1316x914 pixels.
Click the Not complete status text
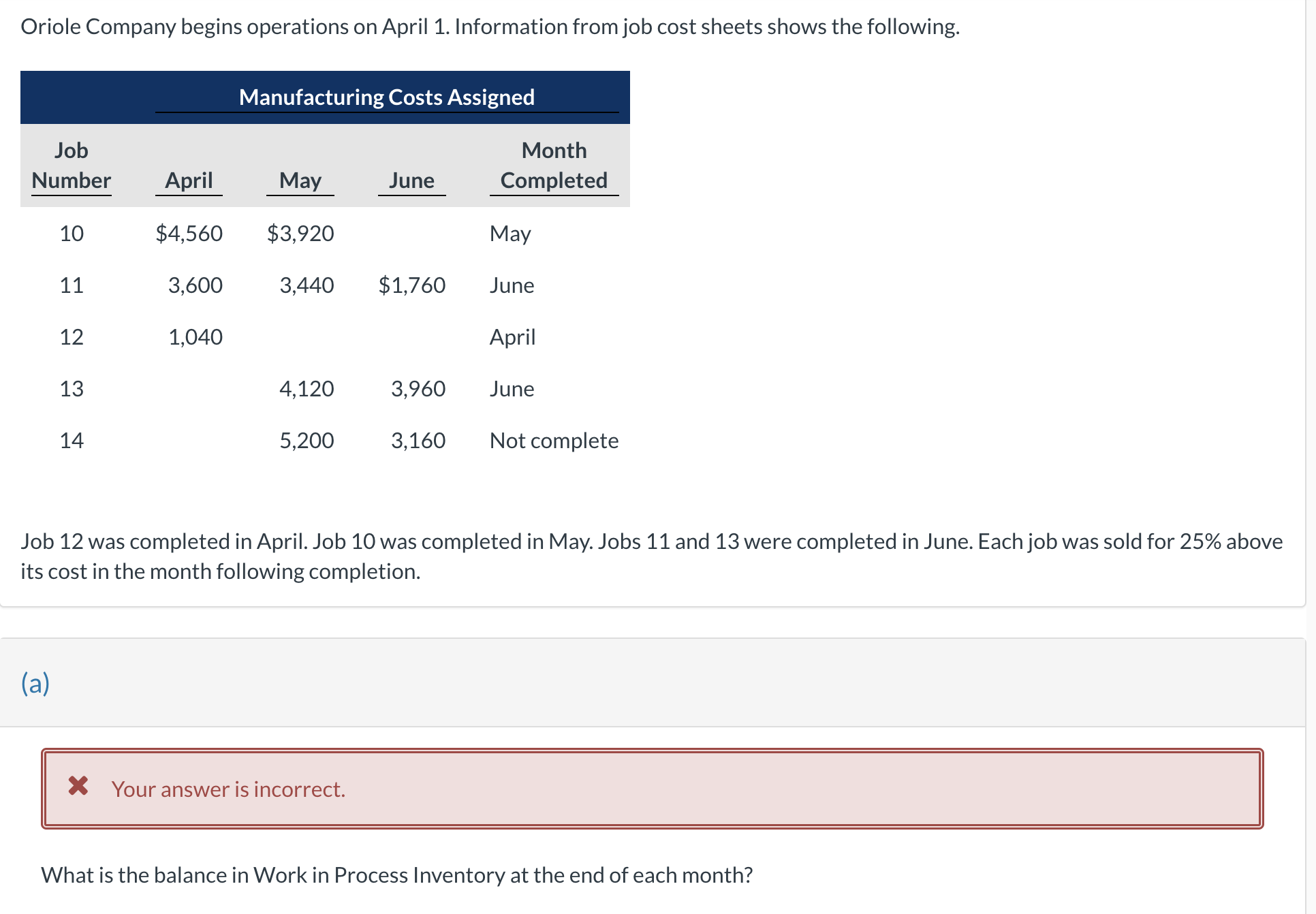[x=554, y=440]
